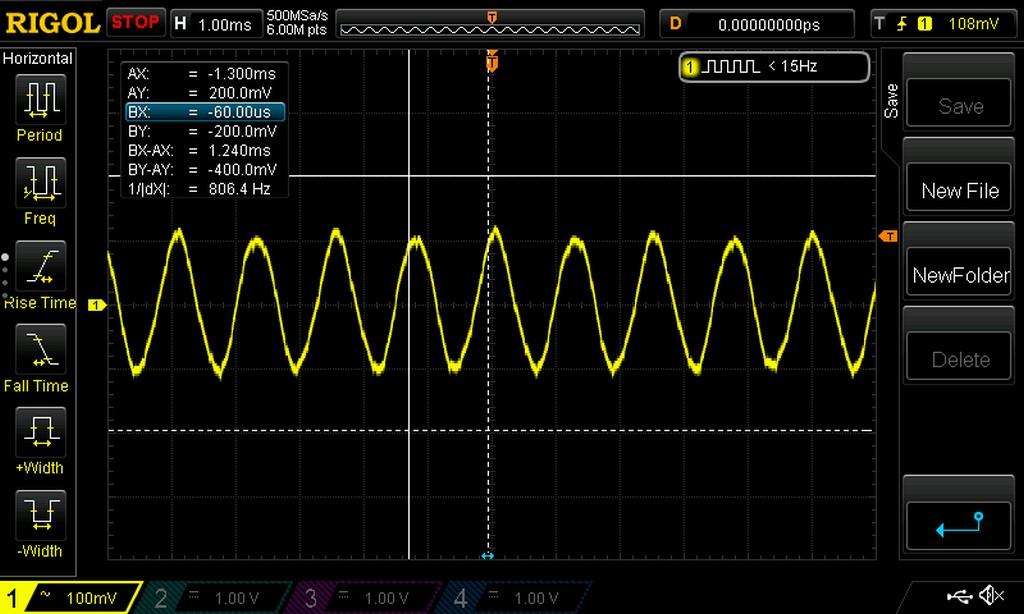Select the Period measurement icon
The image size is (1024, 614).
pos(40,99)
